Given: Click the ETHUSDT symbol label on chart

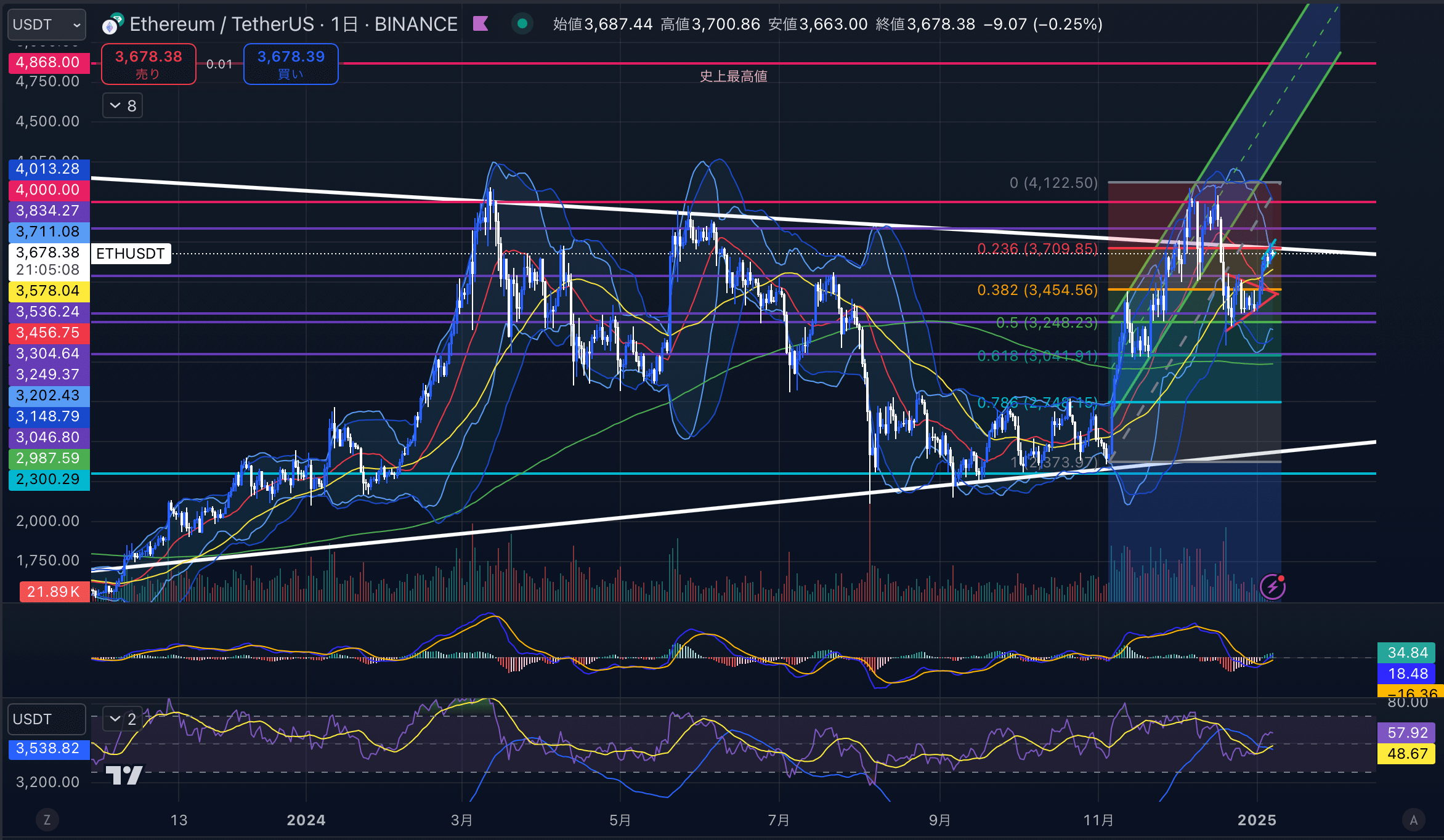Looking at the screenshot, I should (x=131, y=254).
